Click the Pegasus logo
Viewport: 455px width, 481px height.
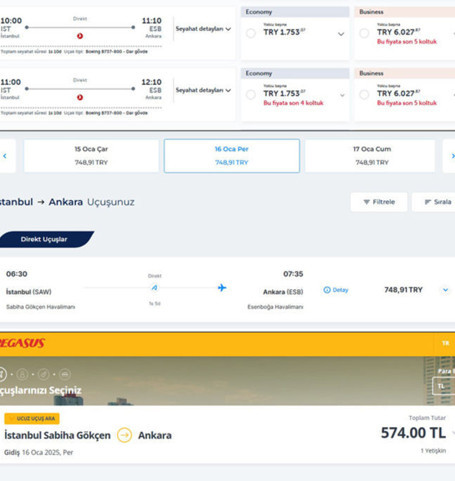coord(22,343)
